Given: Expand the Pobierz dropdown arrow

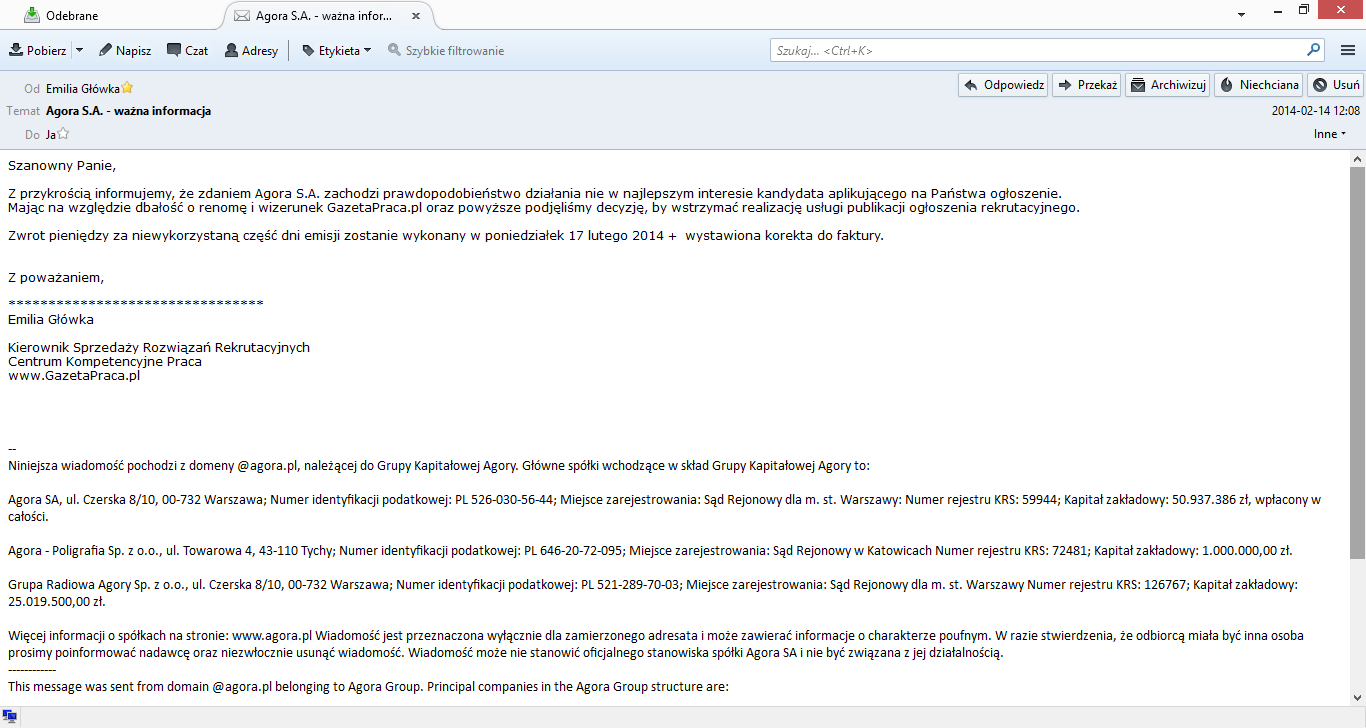Looking at the screenshot, I should click(79, 50).
